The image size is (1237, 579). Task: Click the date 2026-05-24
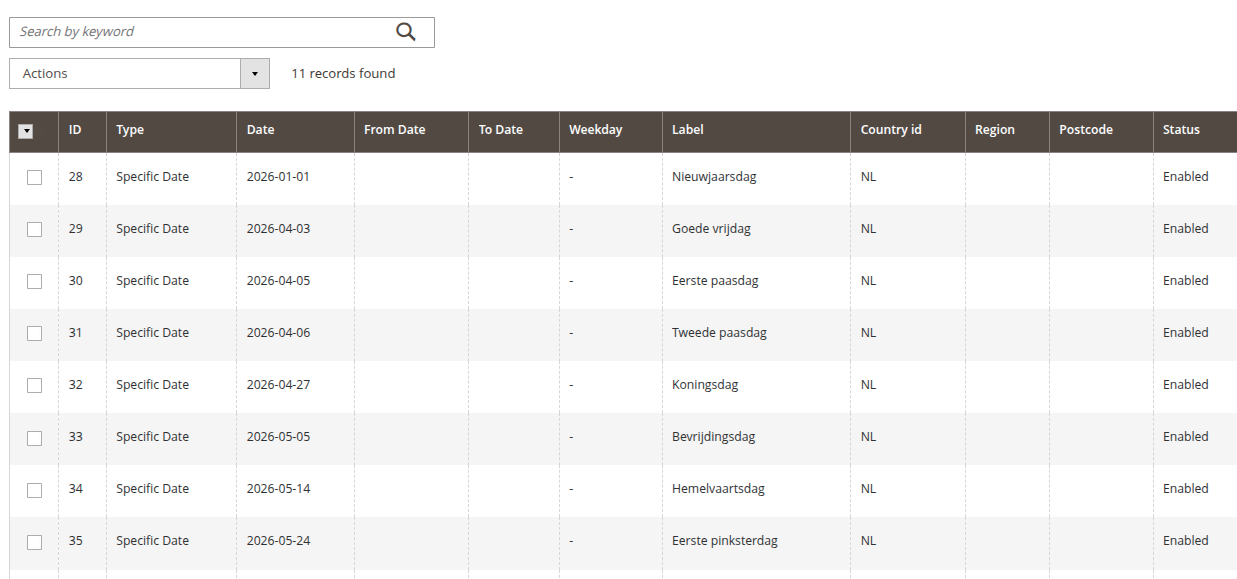click(x=278, y=541)
